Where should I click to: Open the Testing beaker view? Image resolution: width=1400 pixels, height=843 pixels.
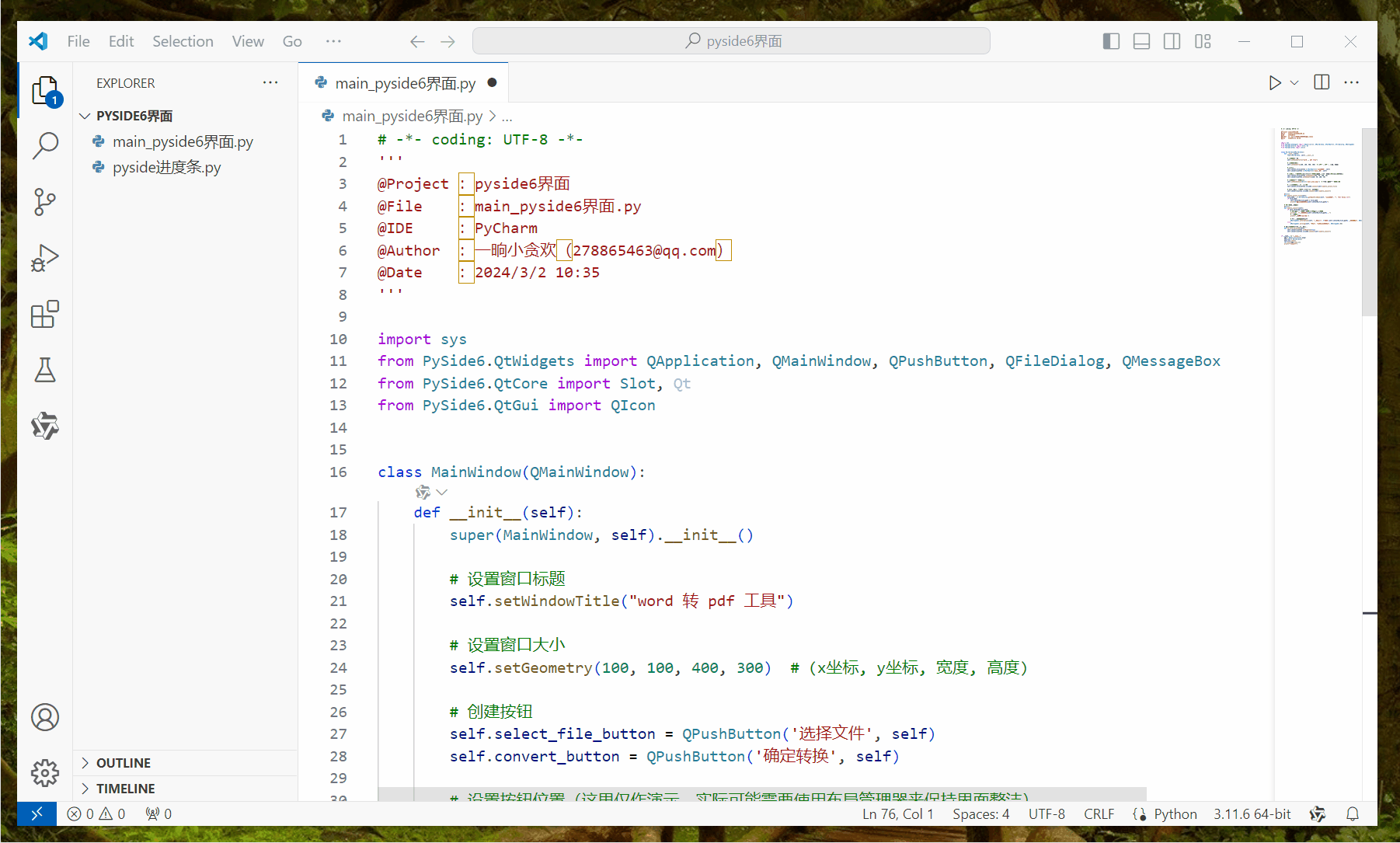point(45,370)
